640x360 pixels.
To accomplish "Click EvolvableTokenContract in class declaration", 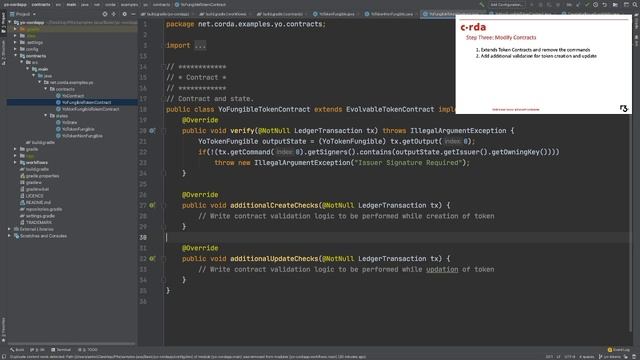I will [390, 109].
